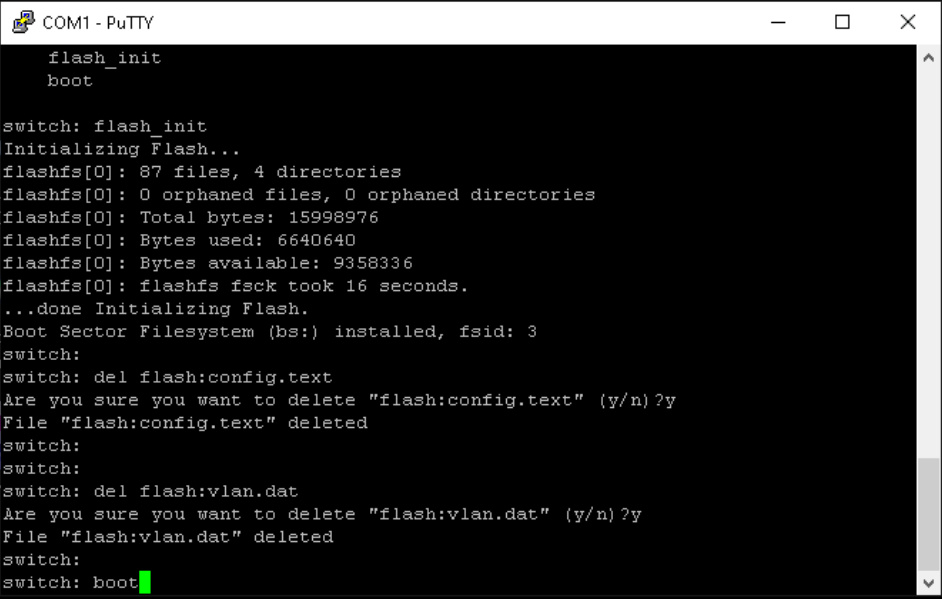
Task: Close the COM1 PuTTY window
Action: (907, 22)
